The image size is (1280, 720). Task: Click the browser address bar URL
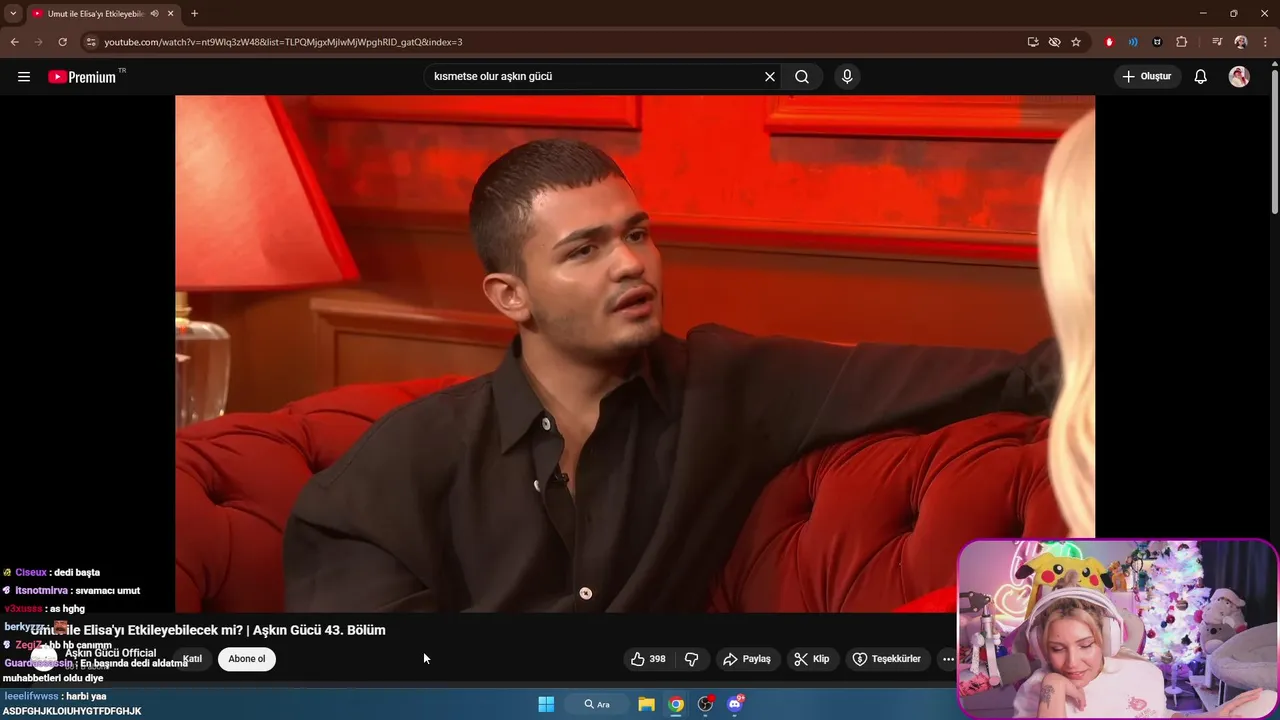coord(283,42)
